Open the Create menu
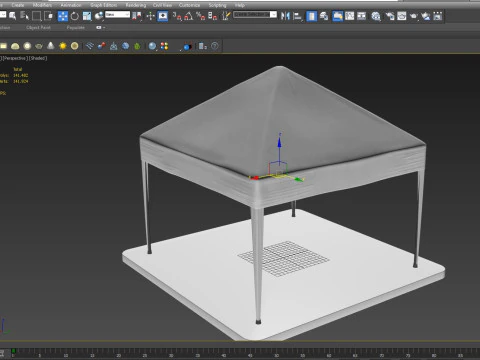 [x=18, y=5]
